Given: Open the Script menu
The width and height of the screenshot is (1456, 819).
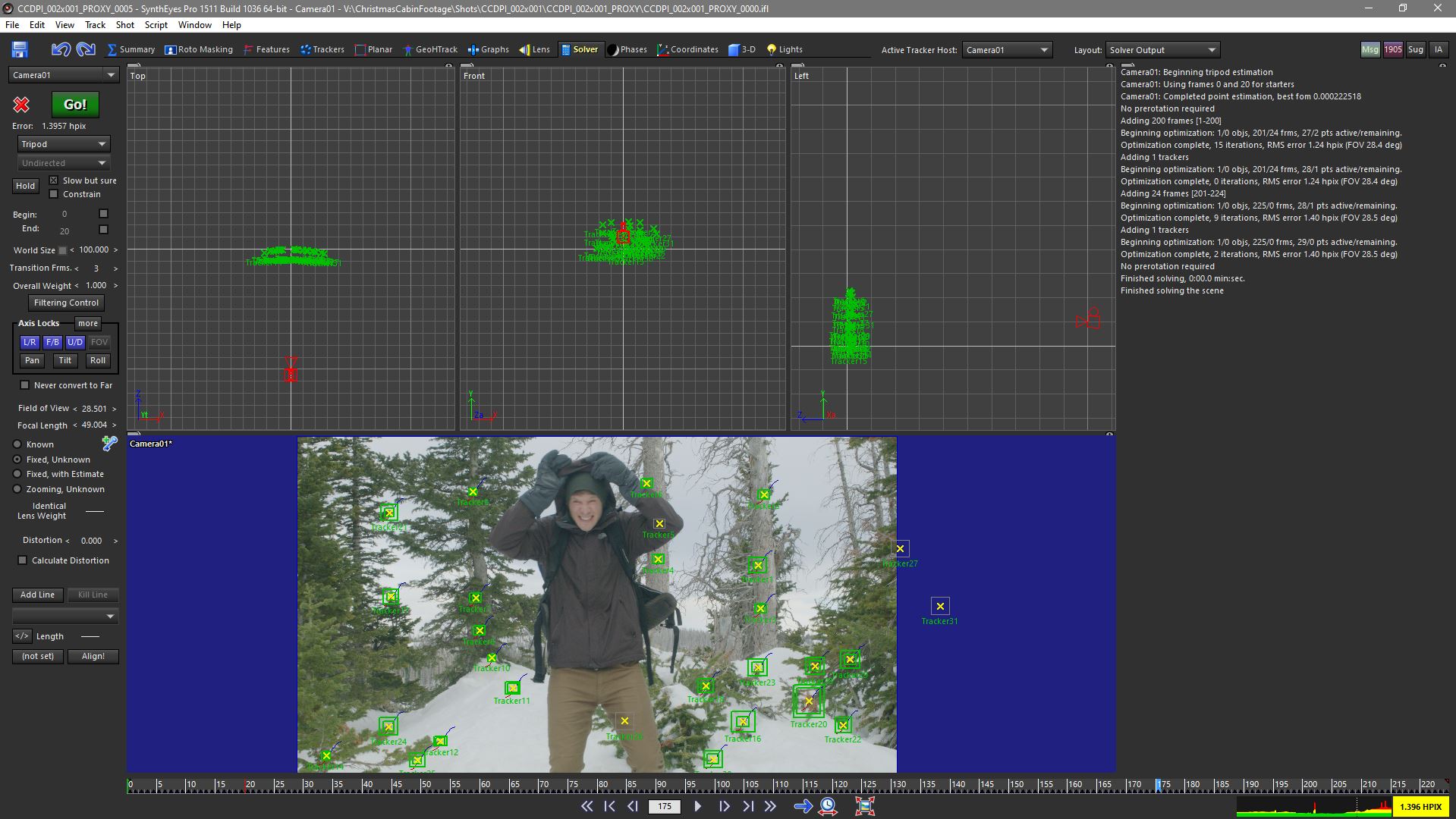Looking at the screenshot, I should [156, 25].
